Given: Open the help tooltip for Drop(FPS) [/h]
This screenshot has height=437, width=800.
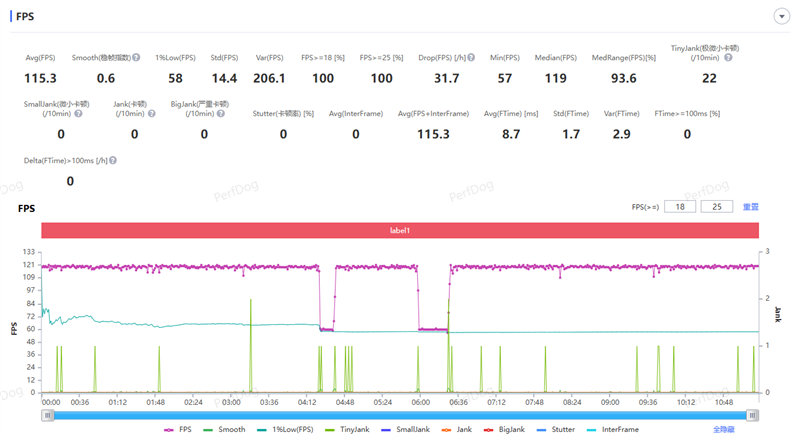Looking at the screenshot, I should 471,58.
